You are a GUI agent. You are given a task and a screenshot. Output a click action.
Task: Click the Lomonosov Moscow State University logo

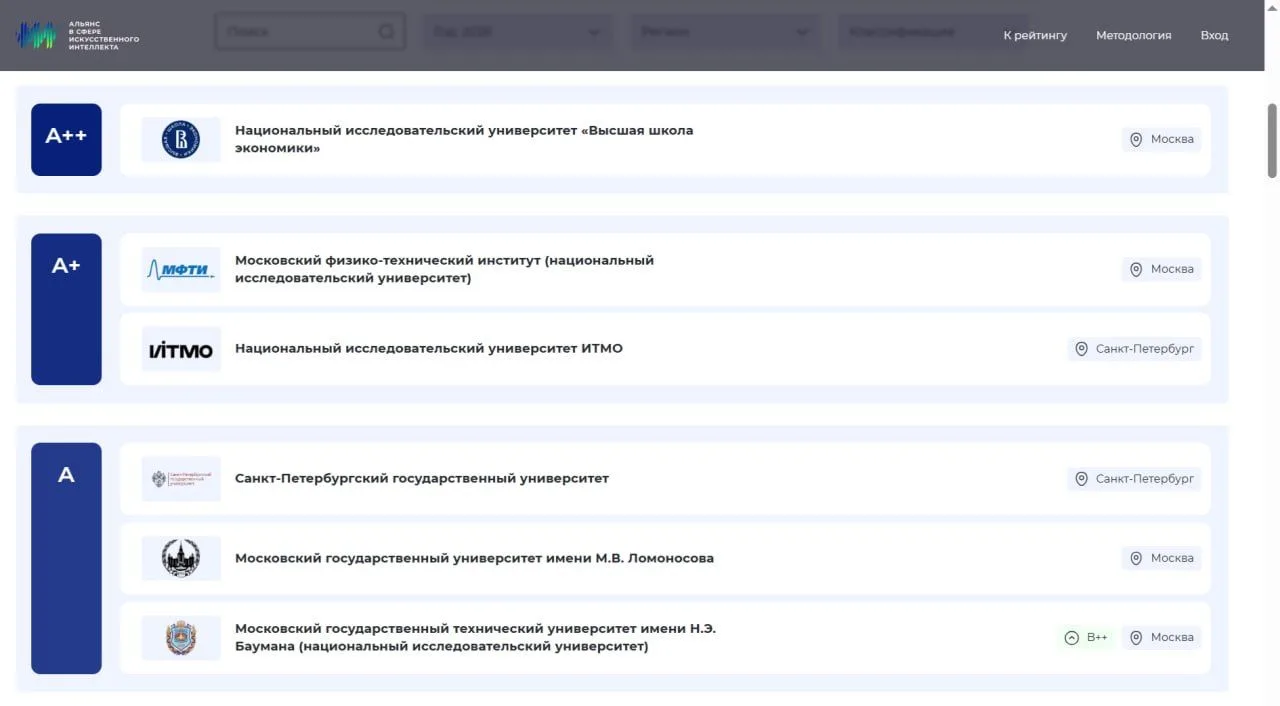pos(181,558)
